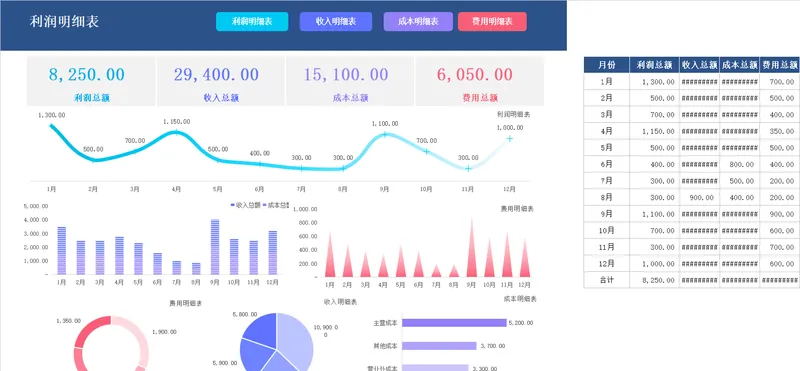Select the 4月 cell in table's 月份 column

[x=606, y=131]
